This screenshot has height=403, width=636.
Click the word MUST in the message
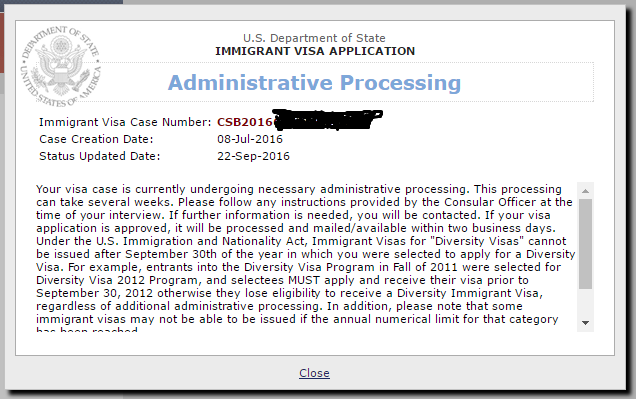click(304, 280)
